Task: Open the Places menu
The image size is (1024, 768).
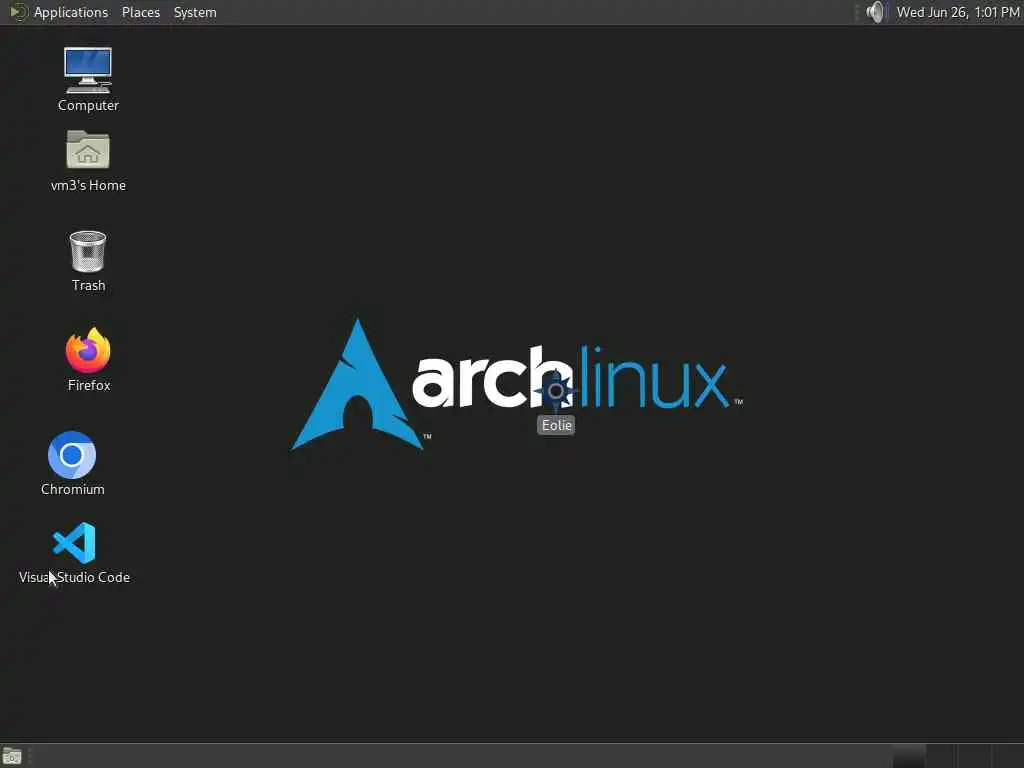Action: (x=140, y=12)
